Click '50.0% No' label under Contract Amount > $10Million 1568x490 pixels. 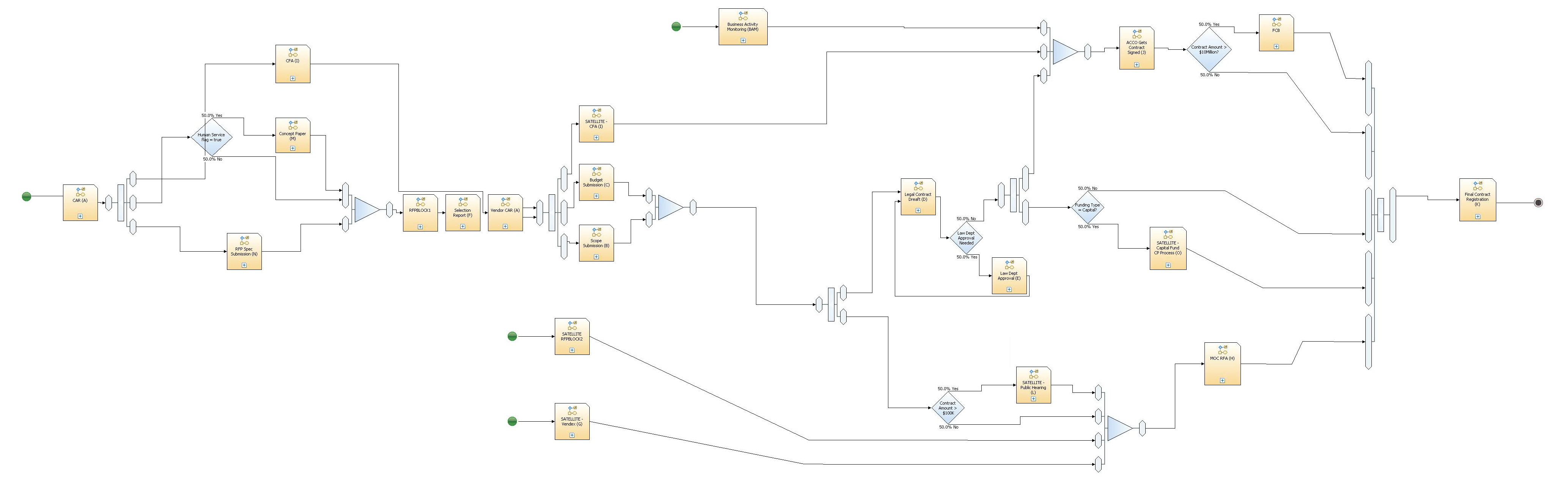tap(1209, 75)
